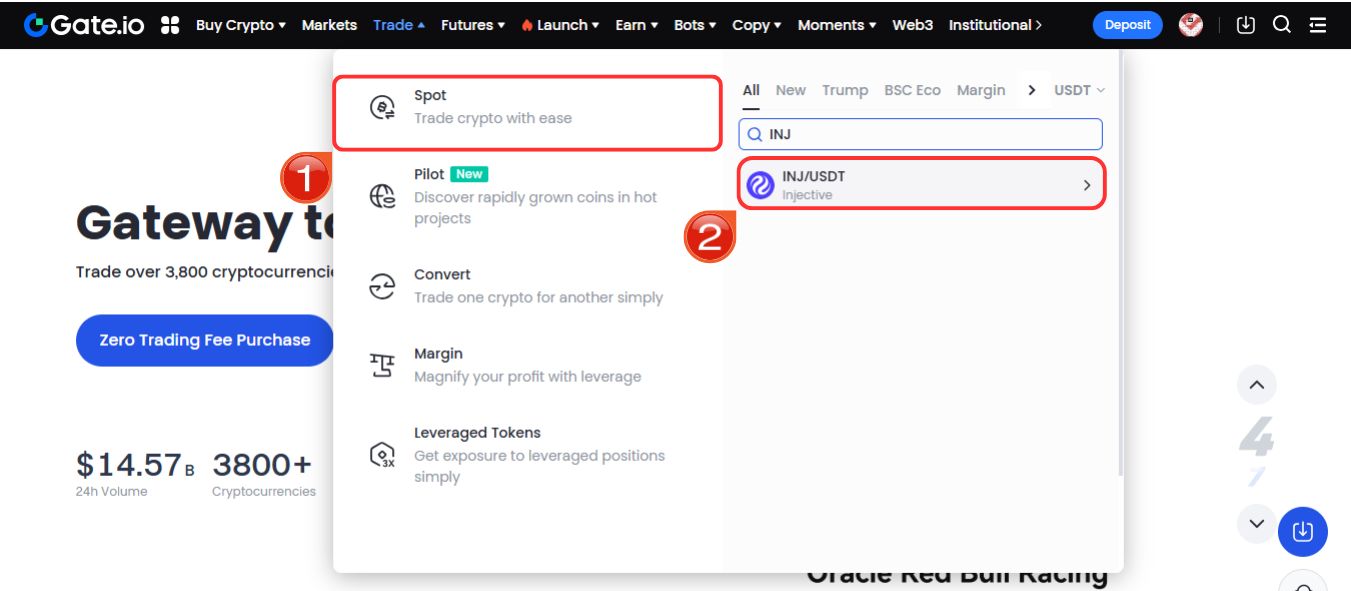
Task: Click the Spot trading icon
Action: 382,107
